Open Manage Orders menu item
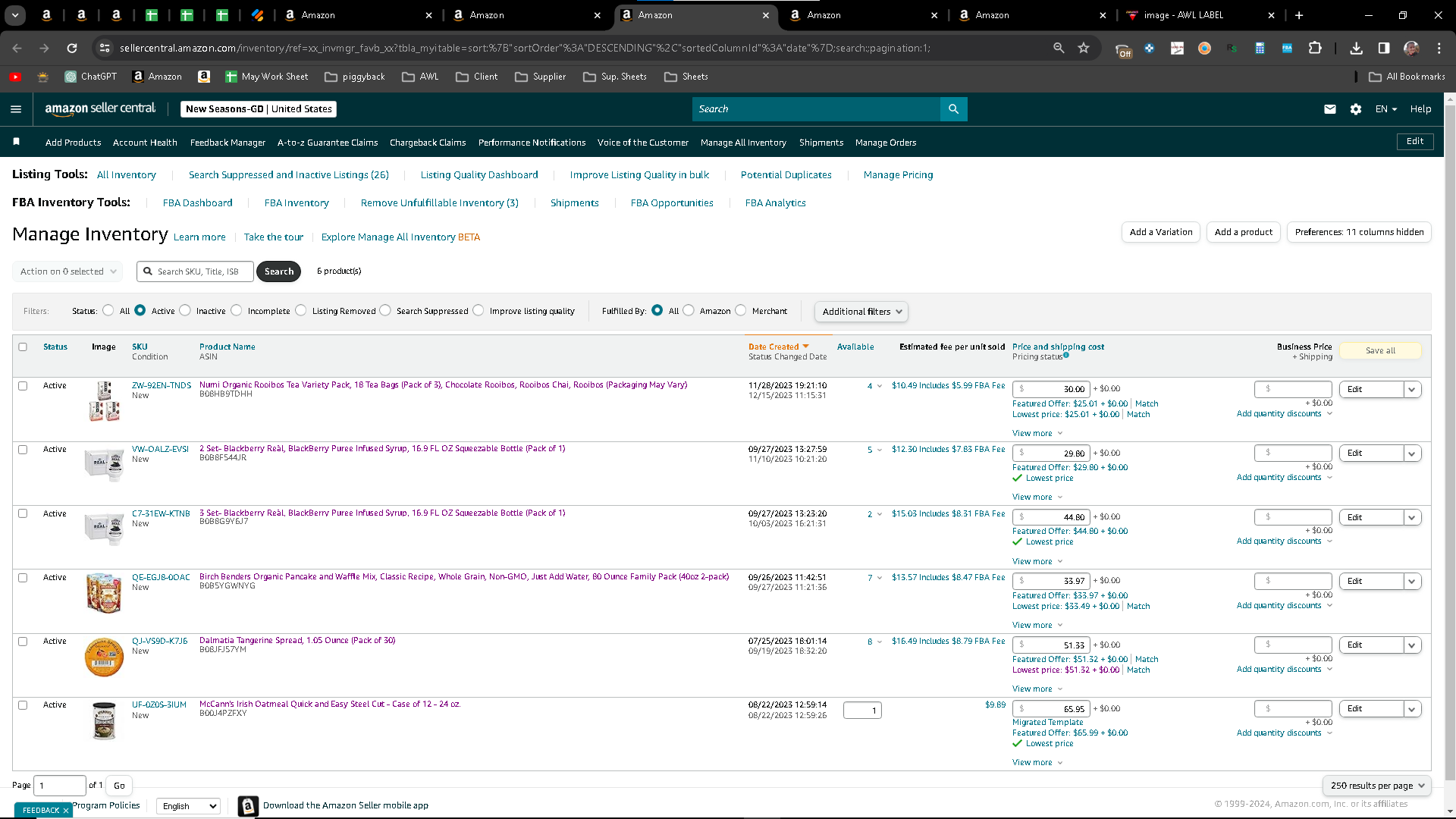1456x819 pixels. point(886,143)
